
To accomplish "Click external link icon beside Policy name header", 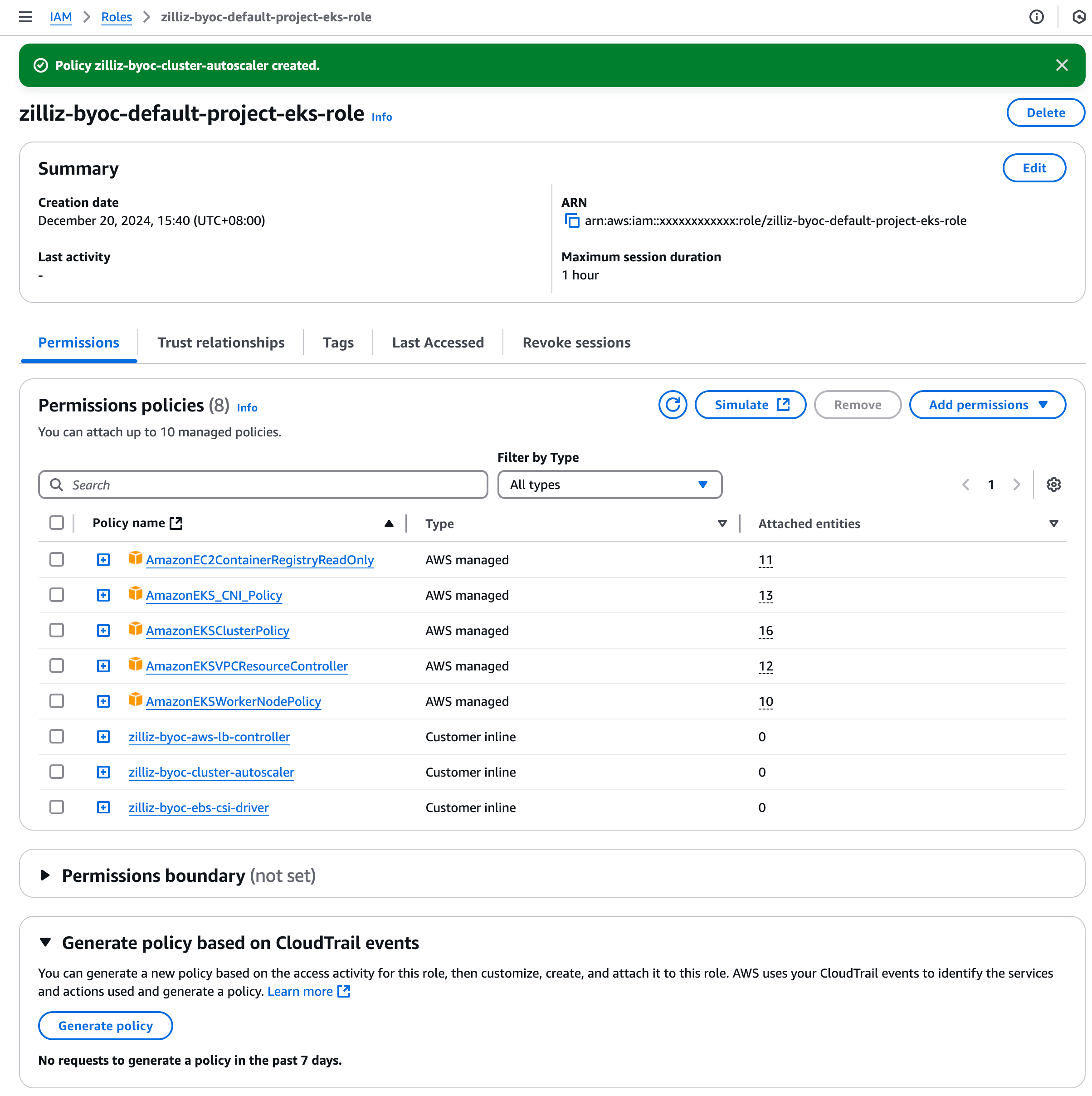I will [x=176, y=523].
